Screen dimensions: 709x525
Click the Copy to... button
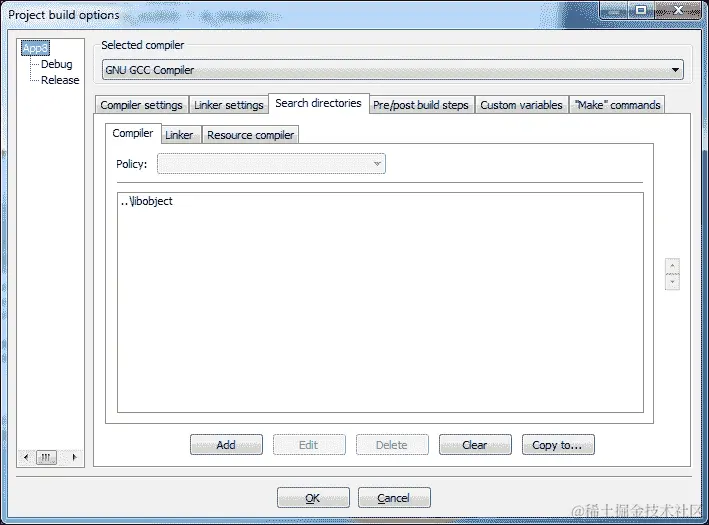[x=558, y=445]
